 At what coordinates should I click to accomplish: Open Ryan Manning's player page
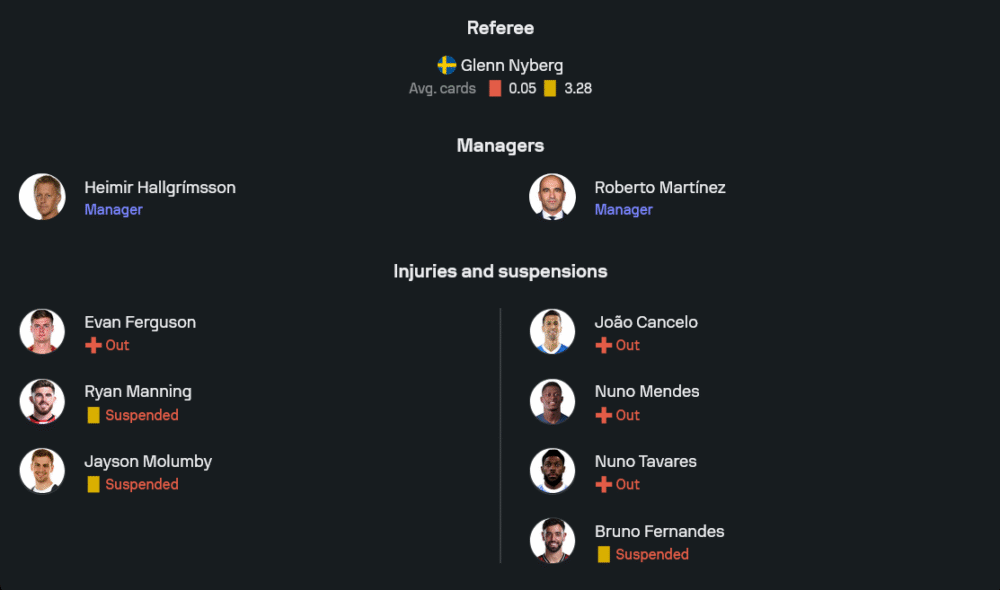click(x=138, y=391)
